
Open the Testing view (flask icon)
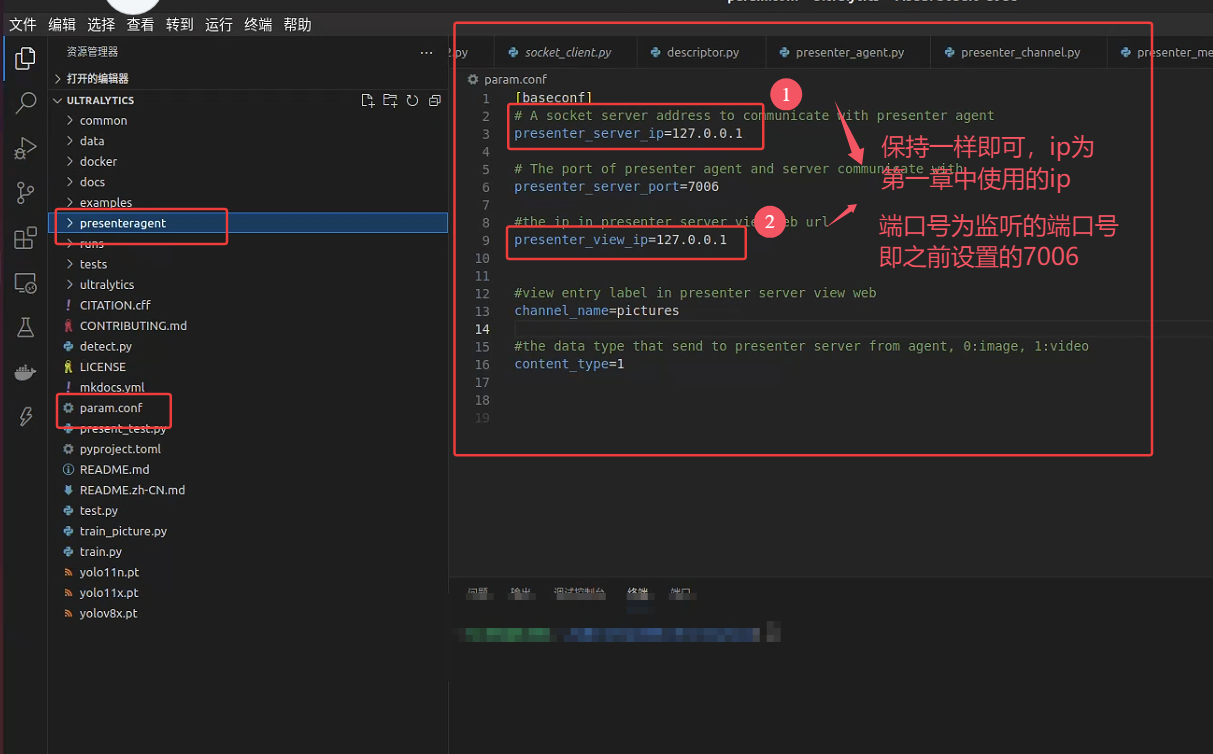(25, 327)
